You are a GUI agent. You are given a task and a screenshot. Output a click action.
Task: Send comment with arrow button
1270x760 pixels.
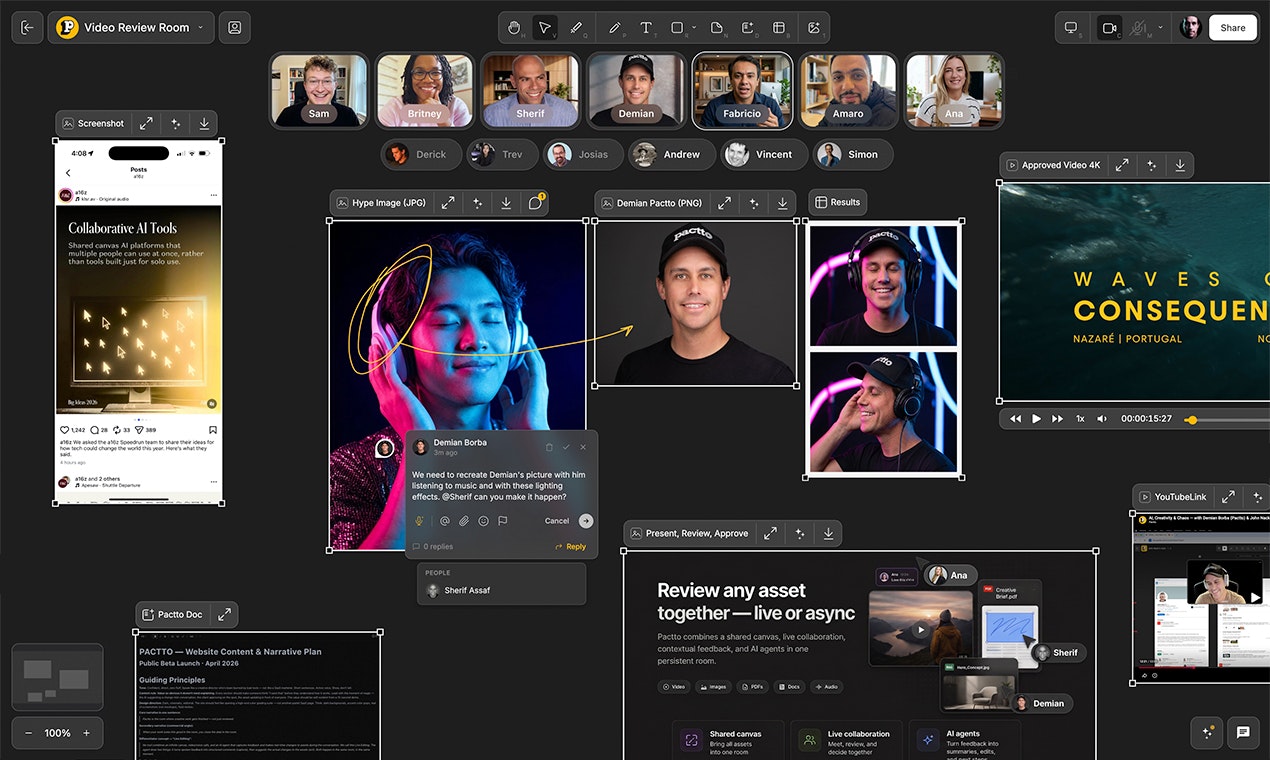[x=586, y=520]
